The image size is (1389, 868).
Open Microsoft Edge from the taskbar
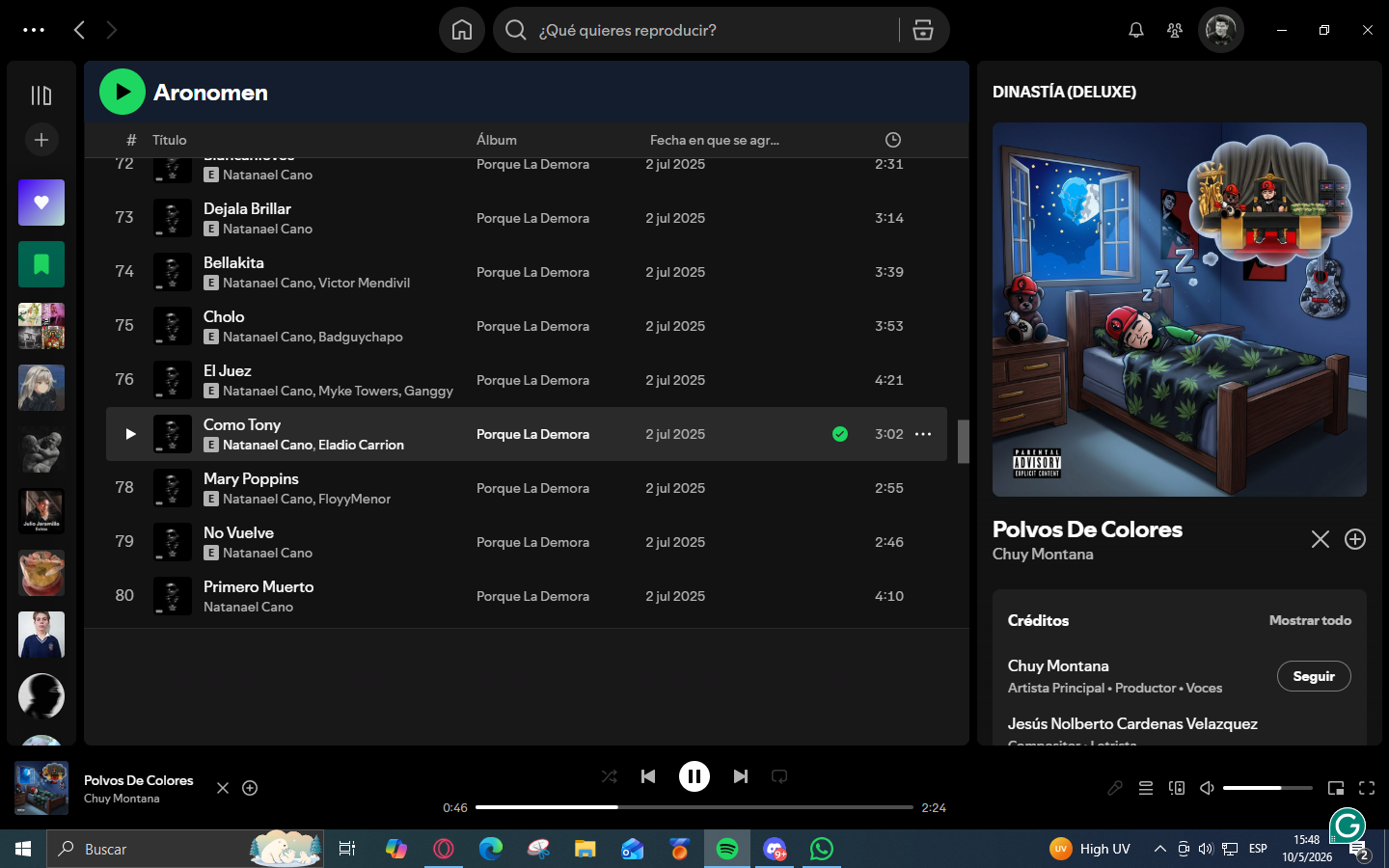tap(491, 849)
